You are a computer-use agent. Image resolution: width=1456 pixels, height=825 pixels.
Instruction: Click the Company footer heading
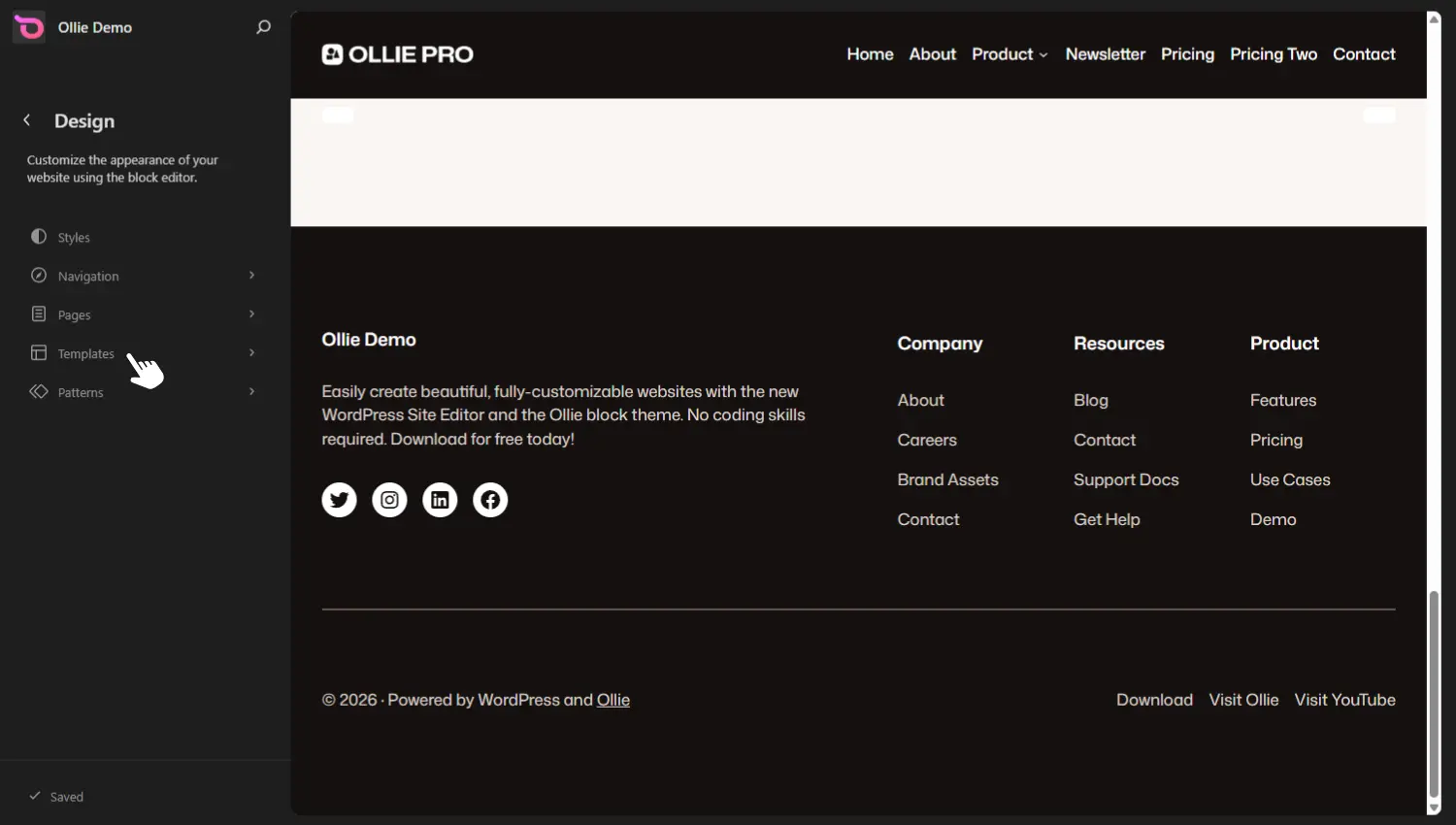tap(940, 344)
